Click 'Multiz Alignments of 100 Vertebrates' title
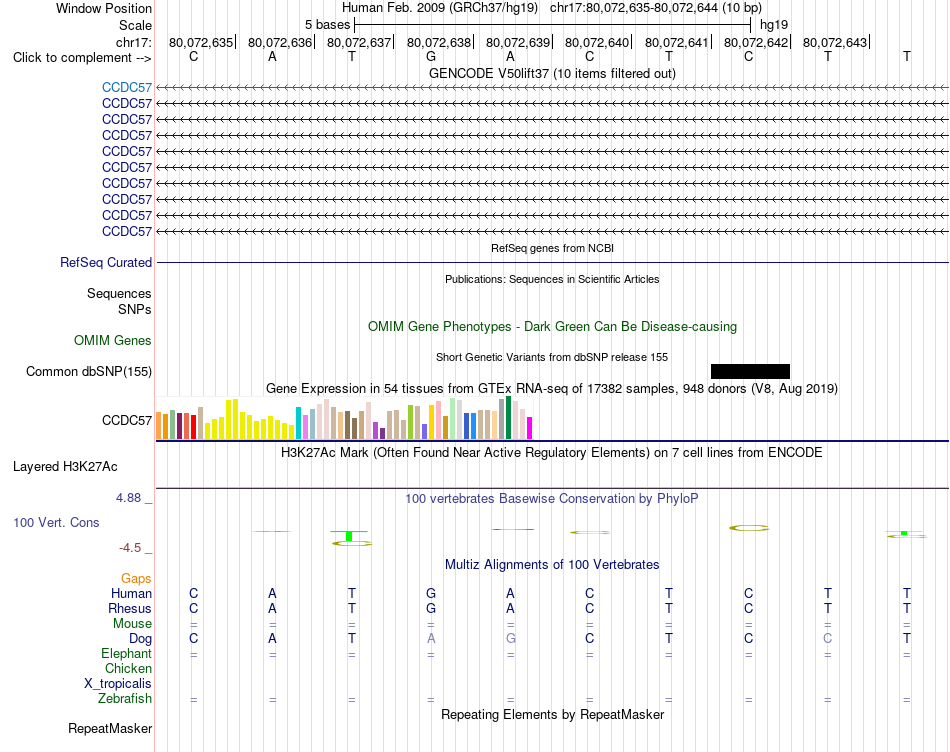This screenshot has height=752, width=950. pos(552,565)
